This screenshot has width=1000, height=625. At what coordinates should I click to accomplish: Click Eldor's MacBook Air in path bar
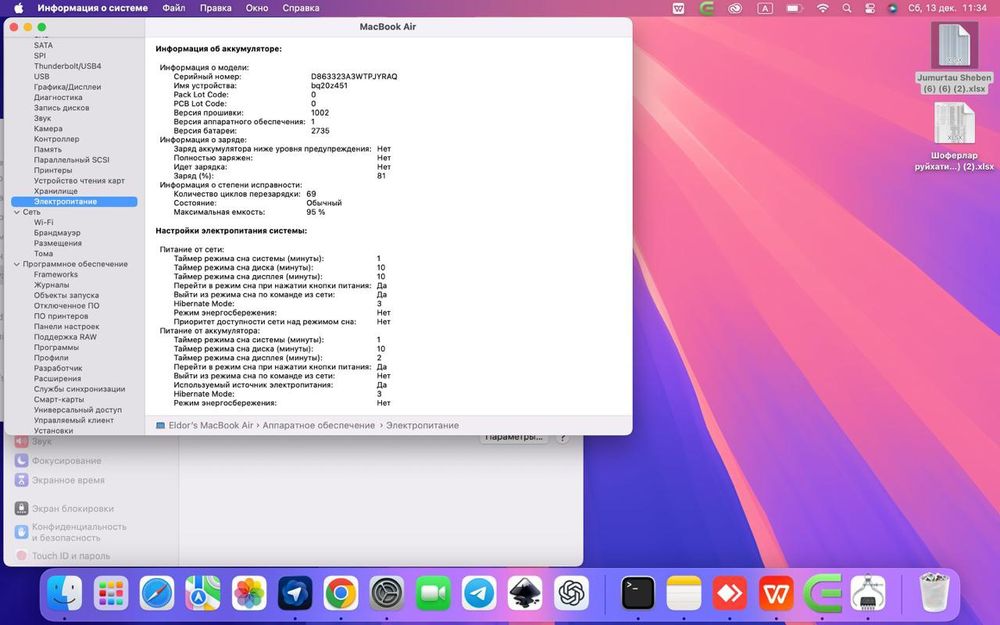pos(212,426)
